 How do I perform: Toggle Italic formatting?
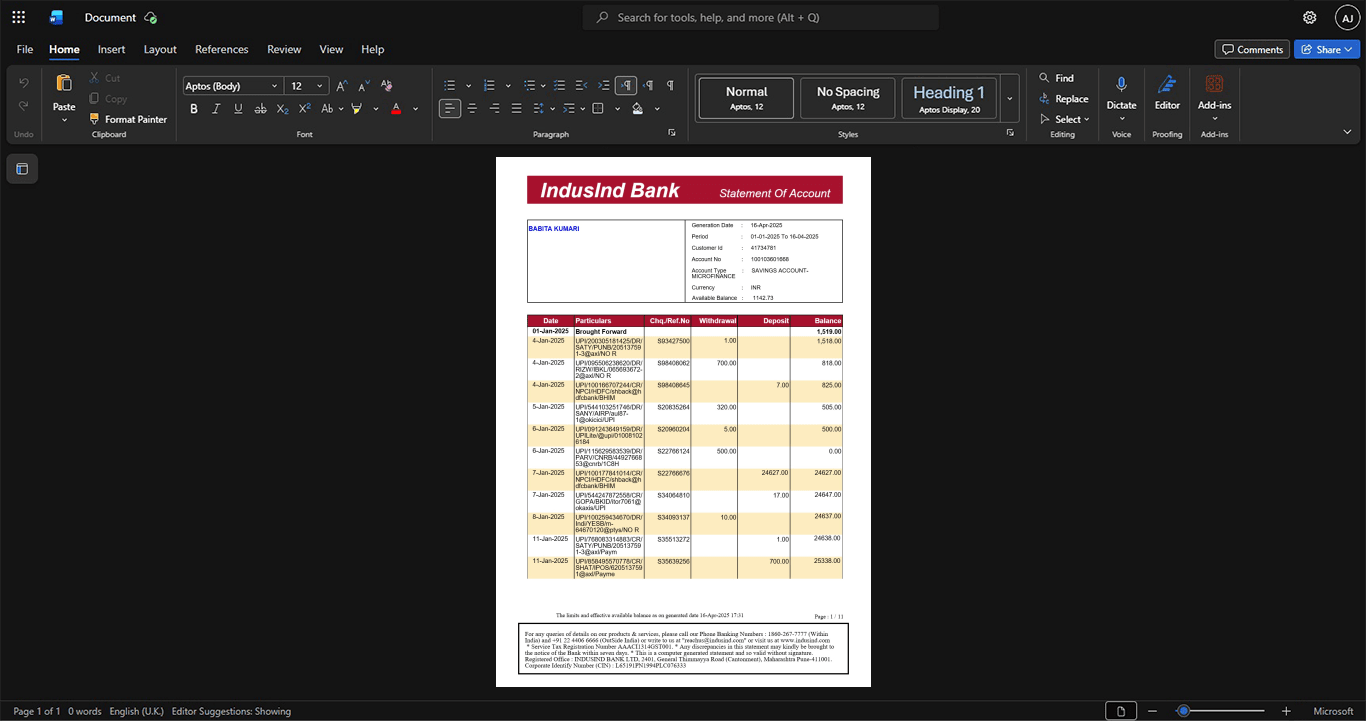pyautogui.click(x=216, y=108)
